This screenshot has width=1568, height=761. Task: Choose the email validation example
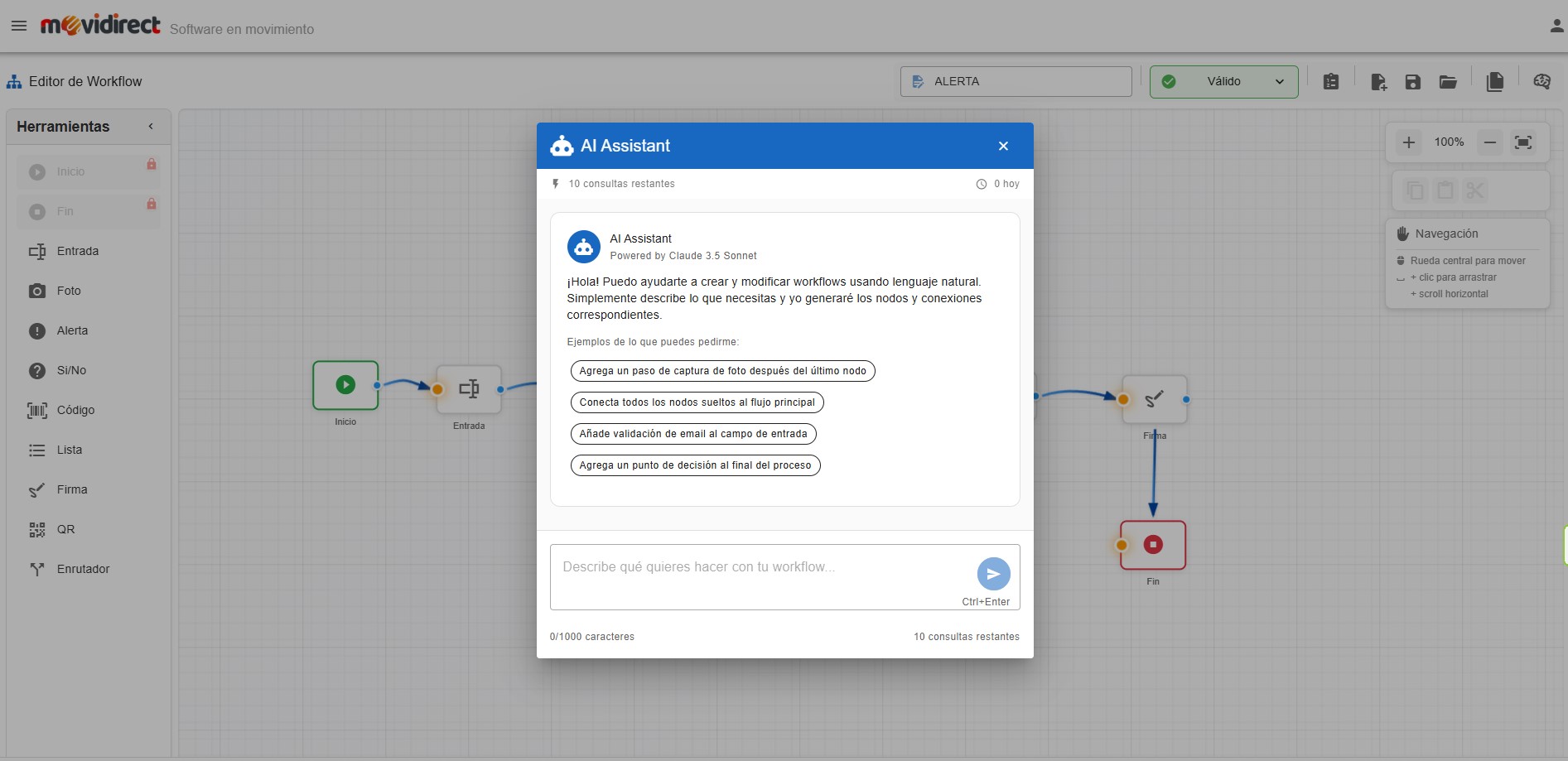tap(693, 434)
